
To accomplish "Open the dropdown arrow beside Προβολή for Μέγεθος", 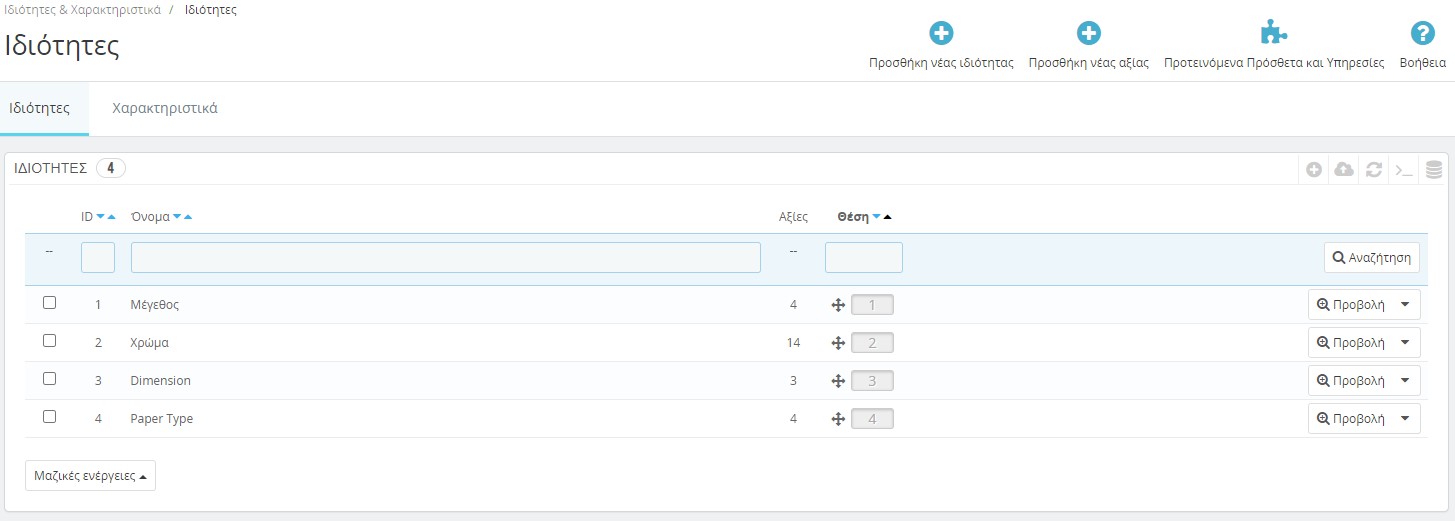I will (x=1405, y=305).
